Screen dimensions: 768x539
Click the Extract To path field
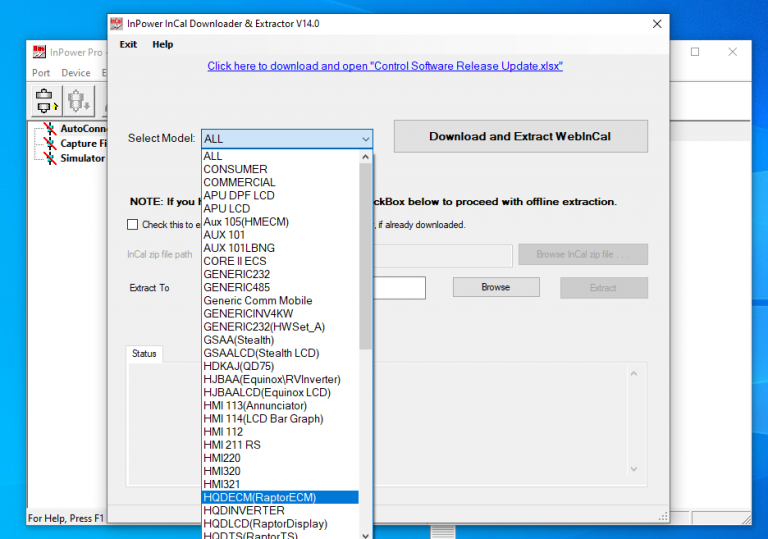point(399,288)
